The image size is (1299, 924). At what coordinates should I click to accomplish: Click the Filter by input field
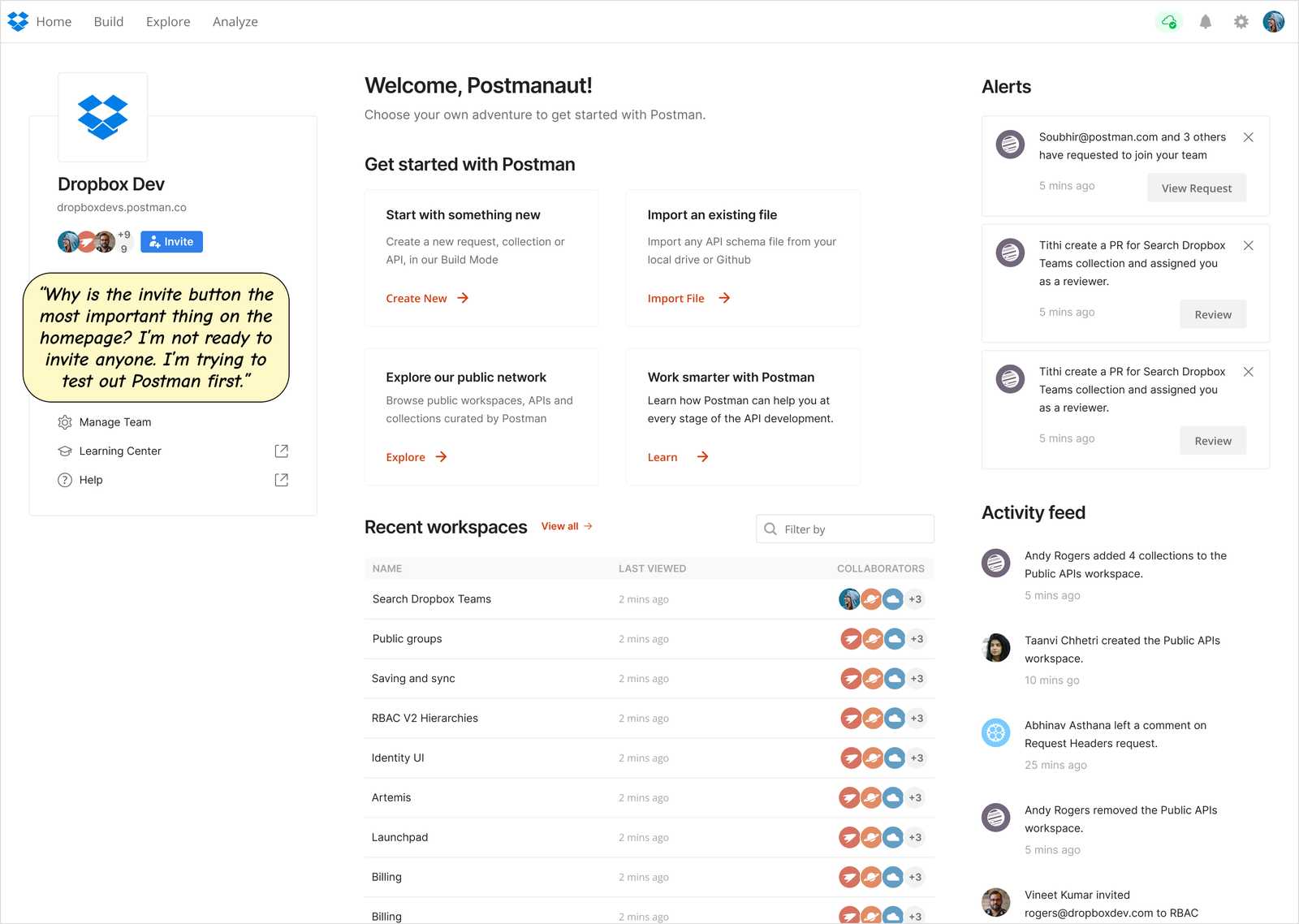click(845, 529)
